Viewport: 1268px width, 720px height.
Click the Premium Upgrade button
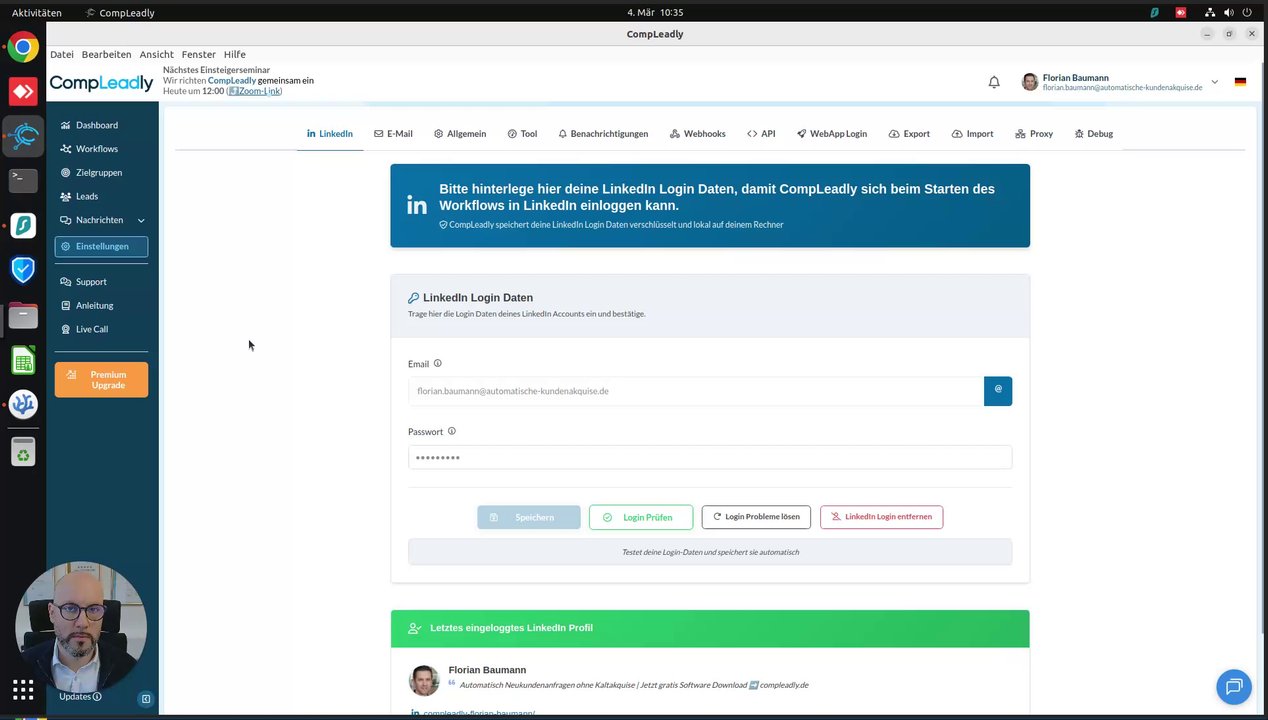101,380
